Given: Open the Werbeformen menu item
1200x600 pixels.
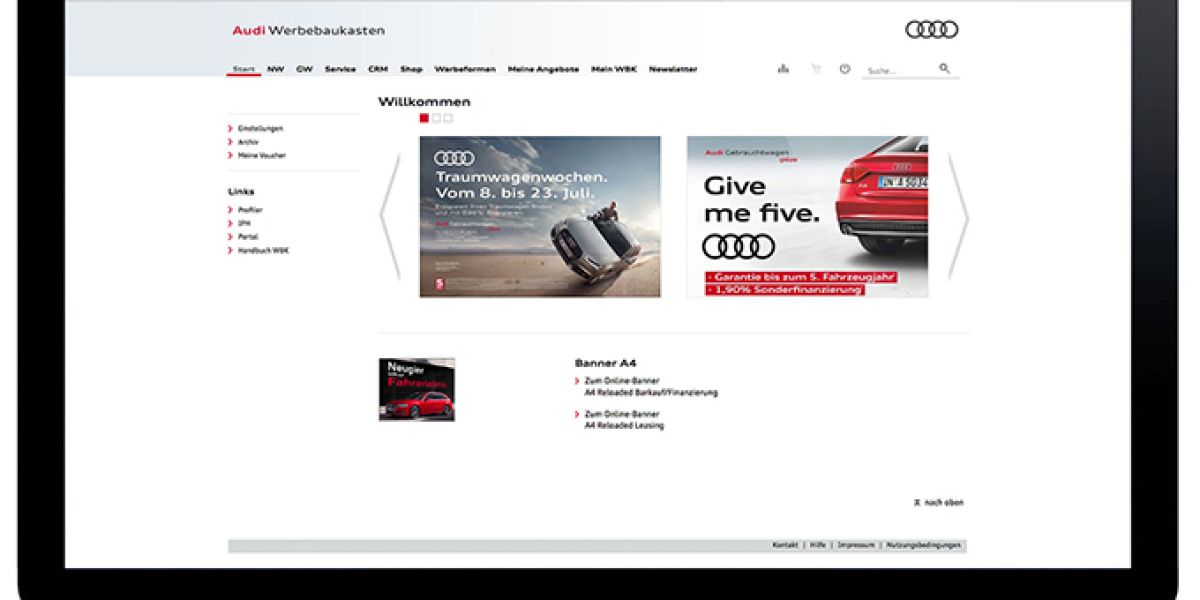Looking at the screenshot, I should pos(465,70).
